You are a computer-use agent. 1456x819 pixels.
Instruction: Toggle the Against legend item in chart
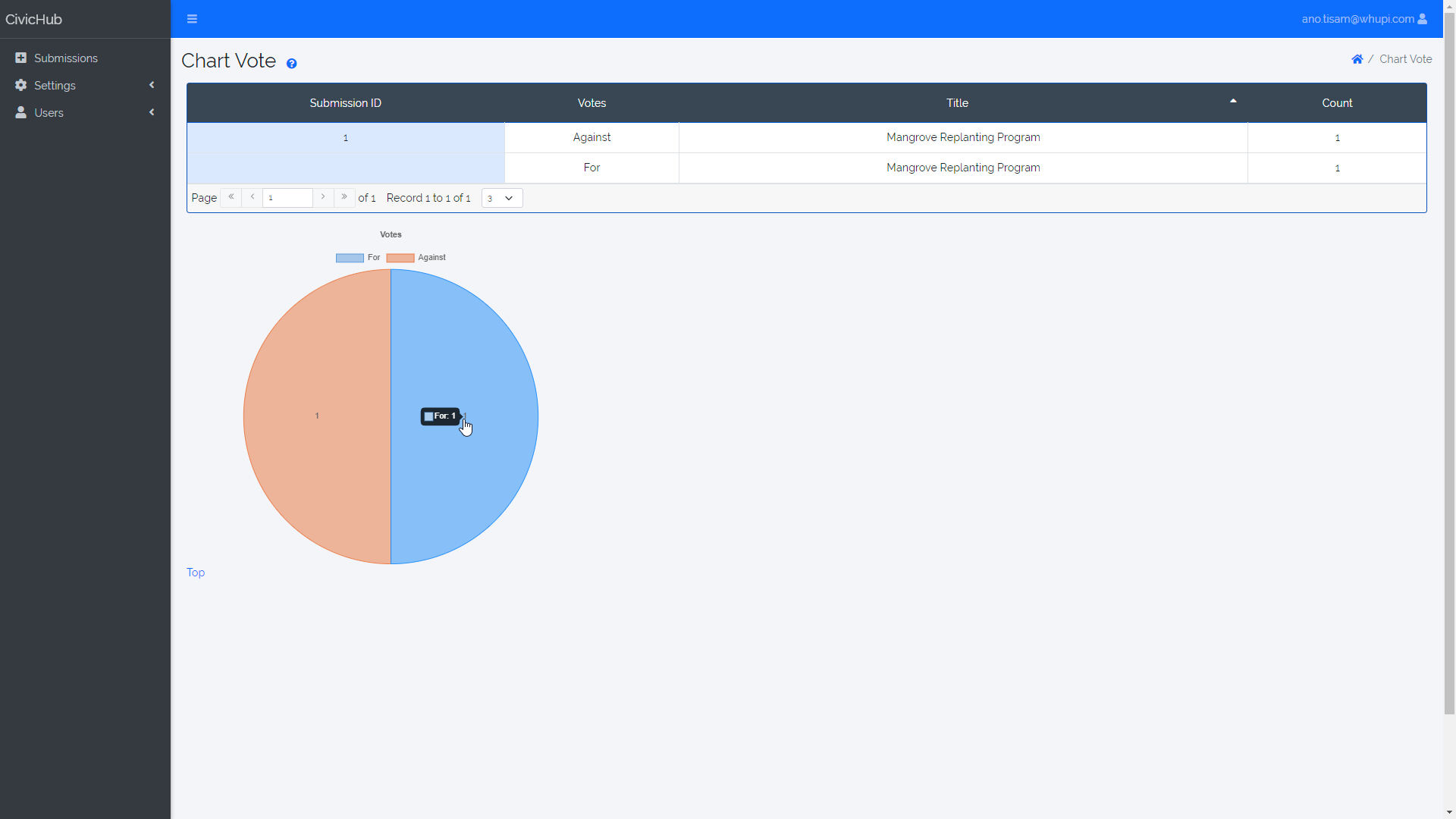416,258
